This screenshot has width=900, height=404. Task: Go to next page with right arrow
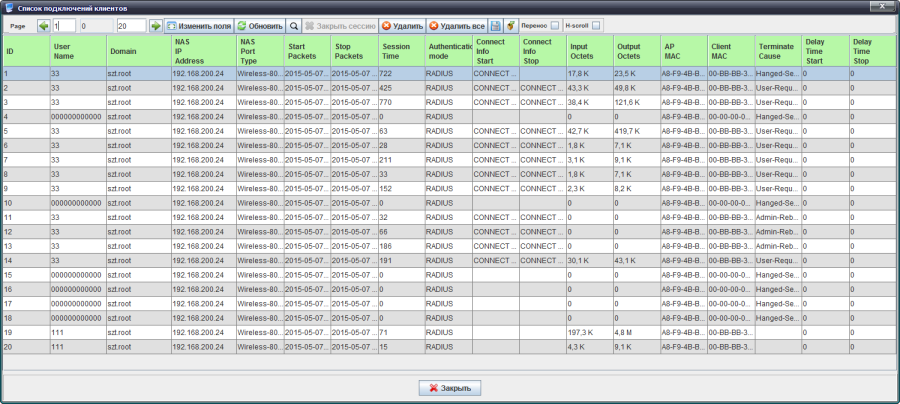coord(155,25)
